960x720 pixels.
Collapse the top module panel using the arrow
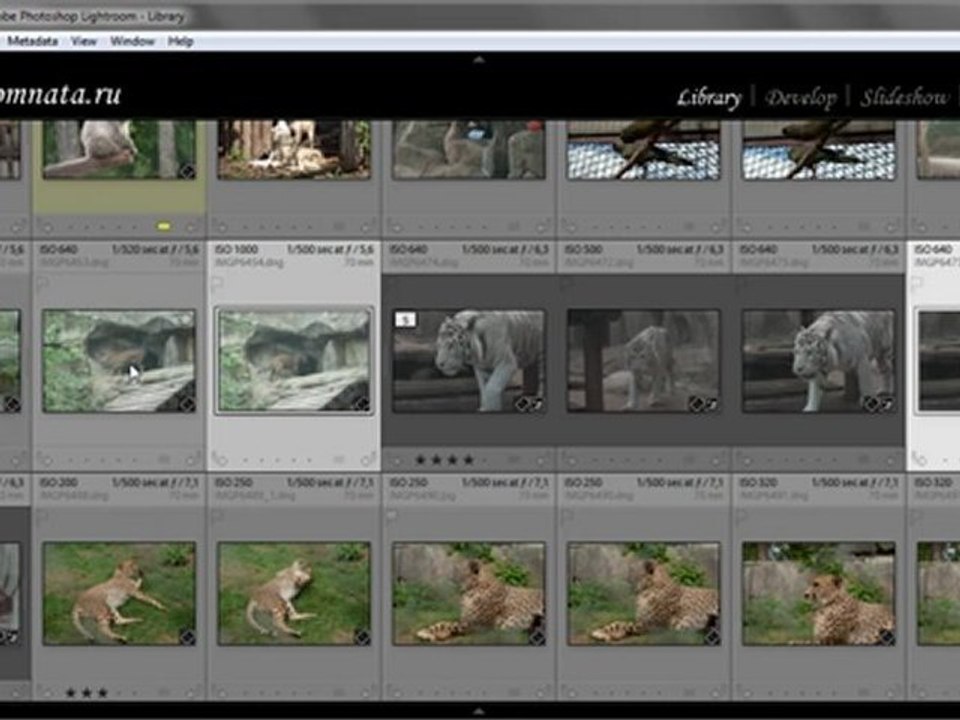coord(478,60)
